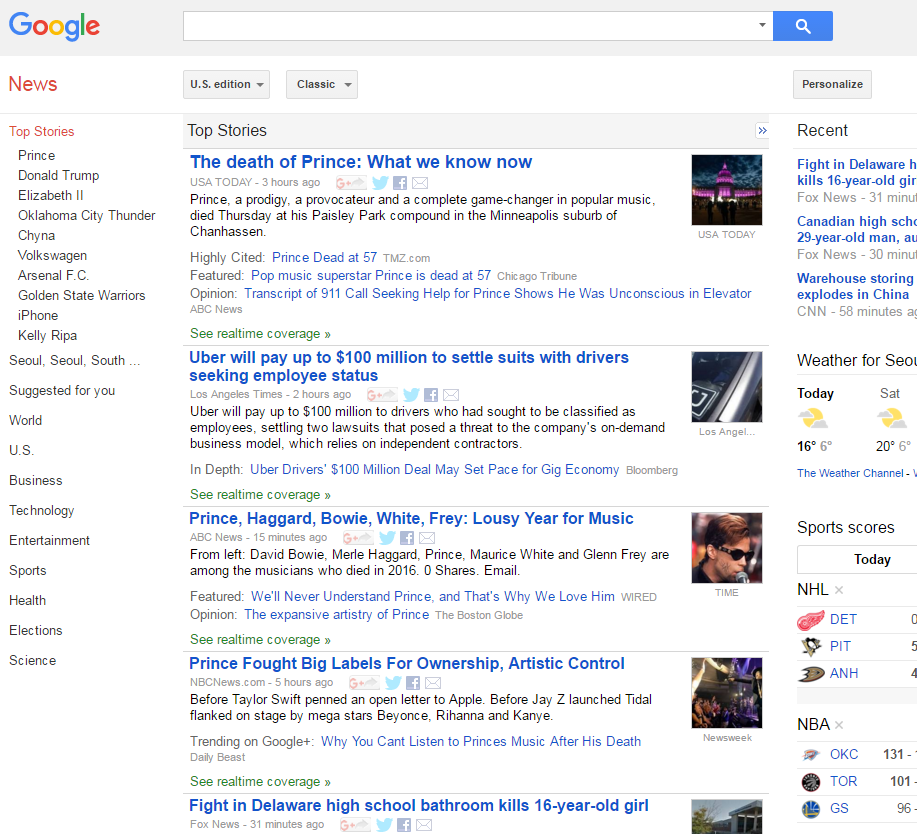The width and height of the screenshot is (917, 834).
Task: Share Uber settlement story on Facebook
Action: [431, 395]
